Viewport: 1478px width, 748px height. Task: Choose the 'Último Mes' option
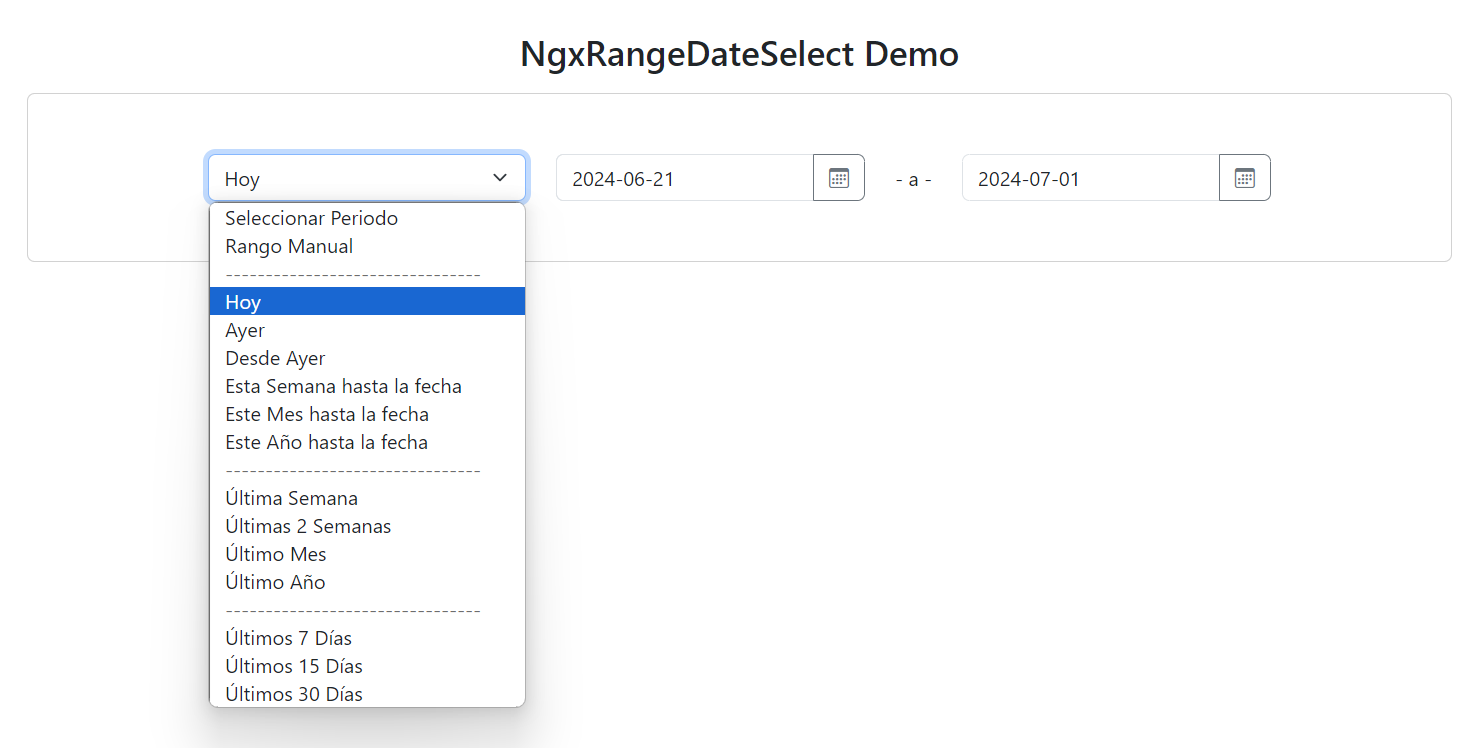click(367, 554)
